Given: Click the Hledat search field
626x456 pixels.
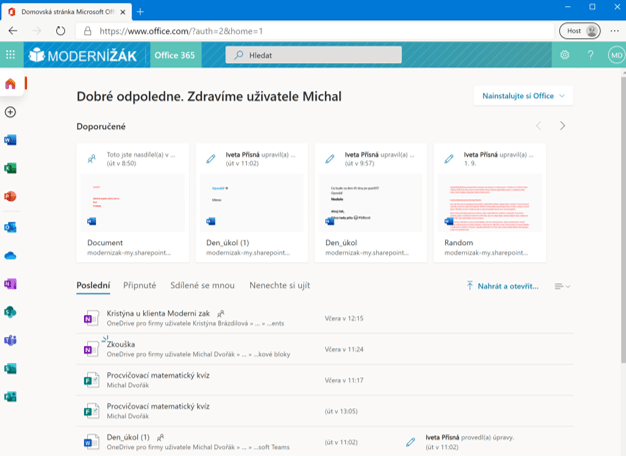Looking at the screenshot, I should [x=314, y=55].
